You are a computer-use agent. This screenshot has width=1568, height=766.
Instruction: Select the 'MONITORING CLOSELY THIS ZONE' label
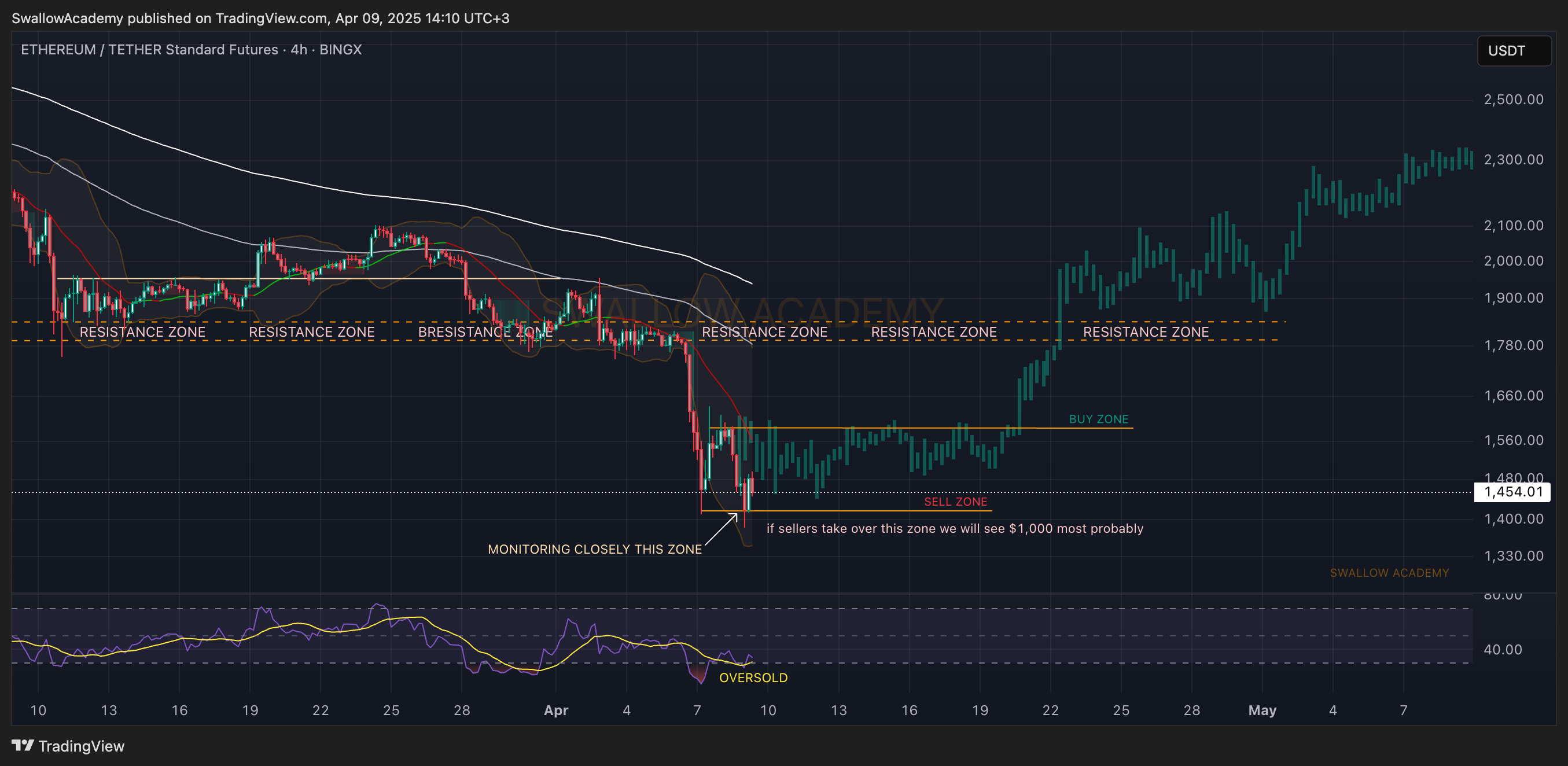(595, 549)
